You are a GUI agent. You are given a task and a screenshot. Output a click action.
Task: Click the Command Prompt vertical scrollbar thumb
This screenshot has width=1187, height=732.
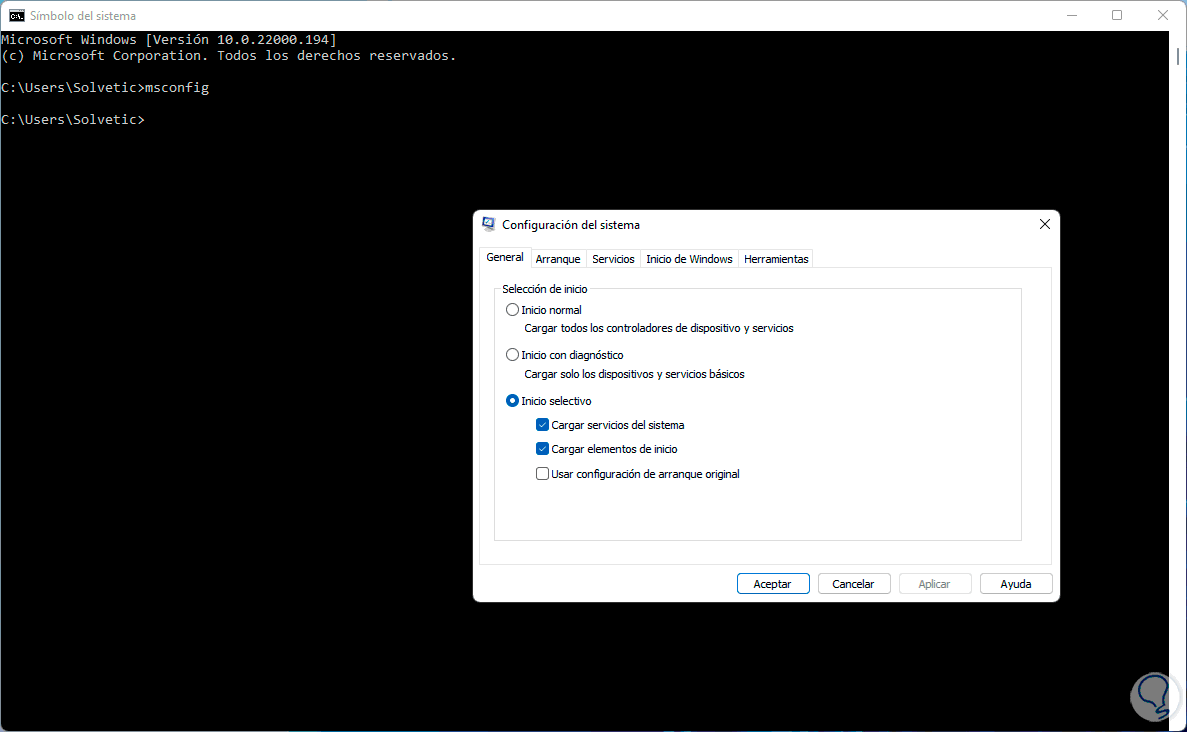click(x=1178, y=57)
